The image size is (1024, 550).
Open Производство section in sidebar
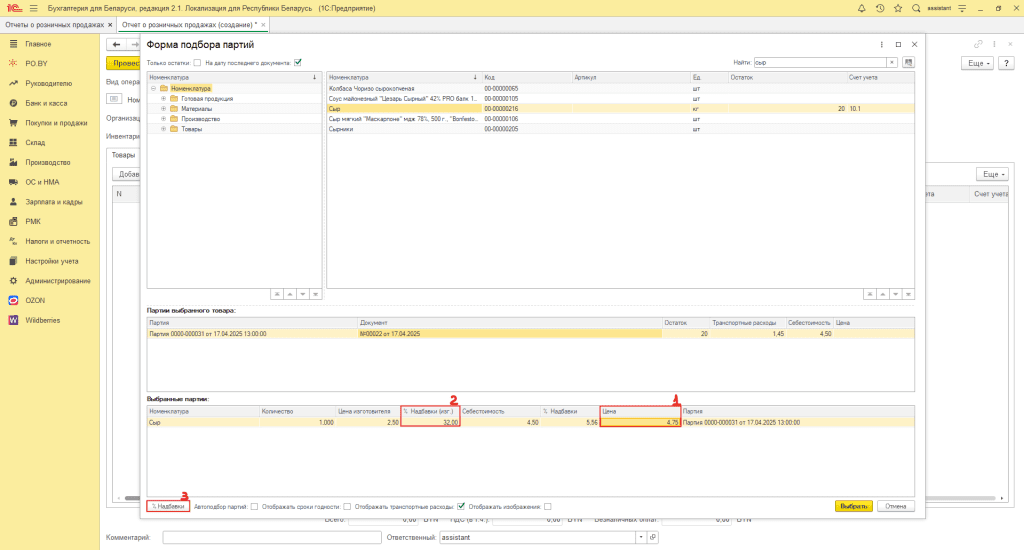(x=48, y=162)
